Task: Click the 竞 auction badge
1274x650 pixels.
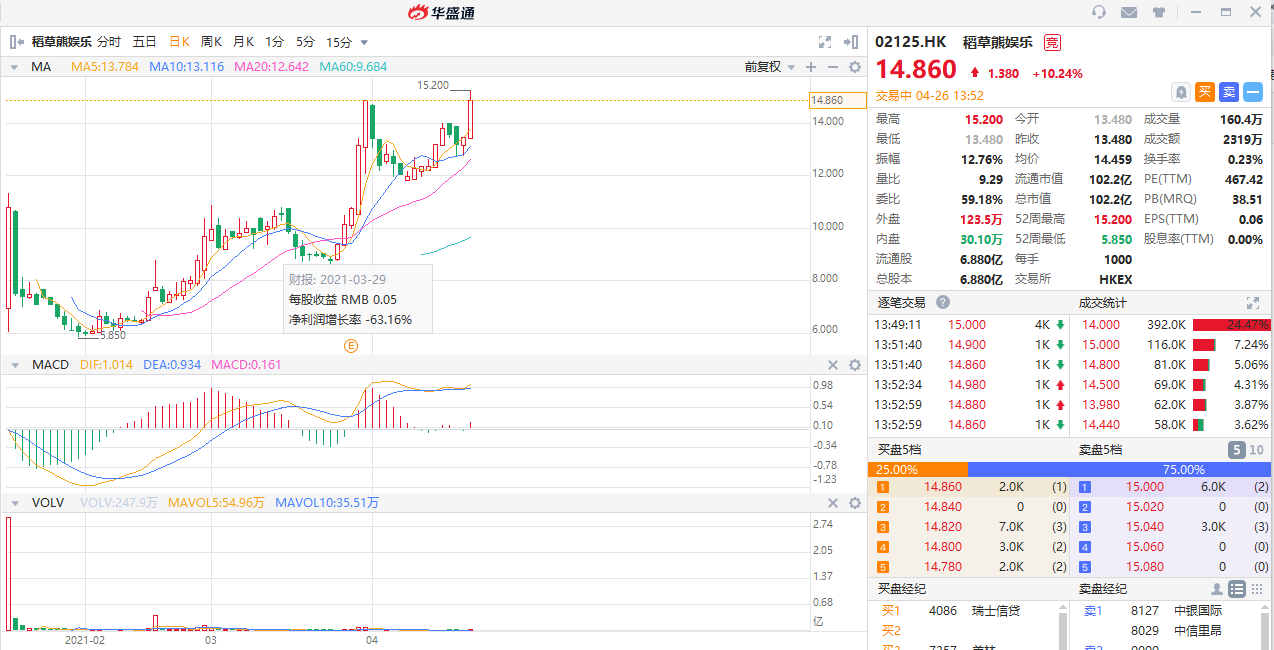Action: click(x=1052, y=42)
